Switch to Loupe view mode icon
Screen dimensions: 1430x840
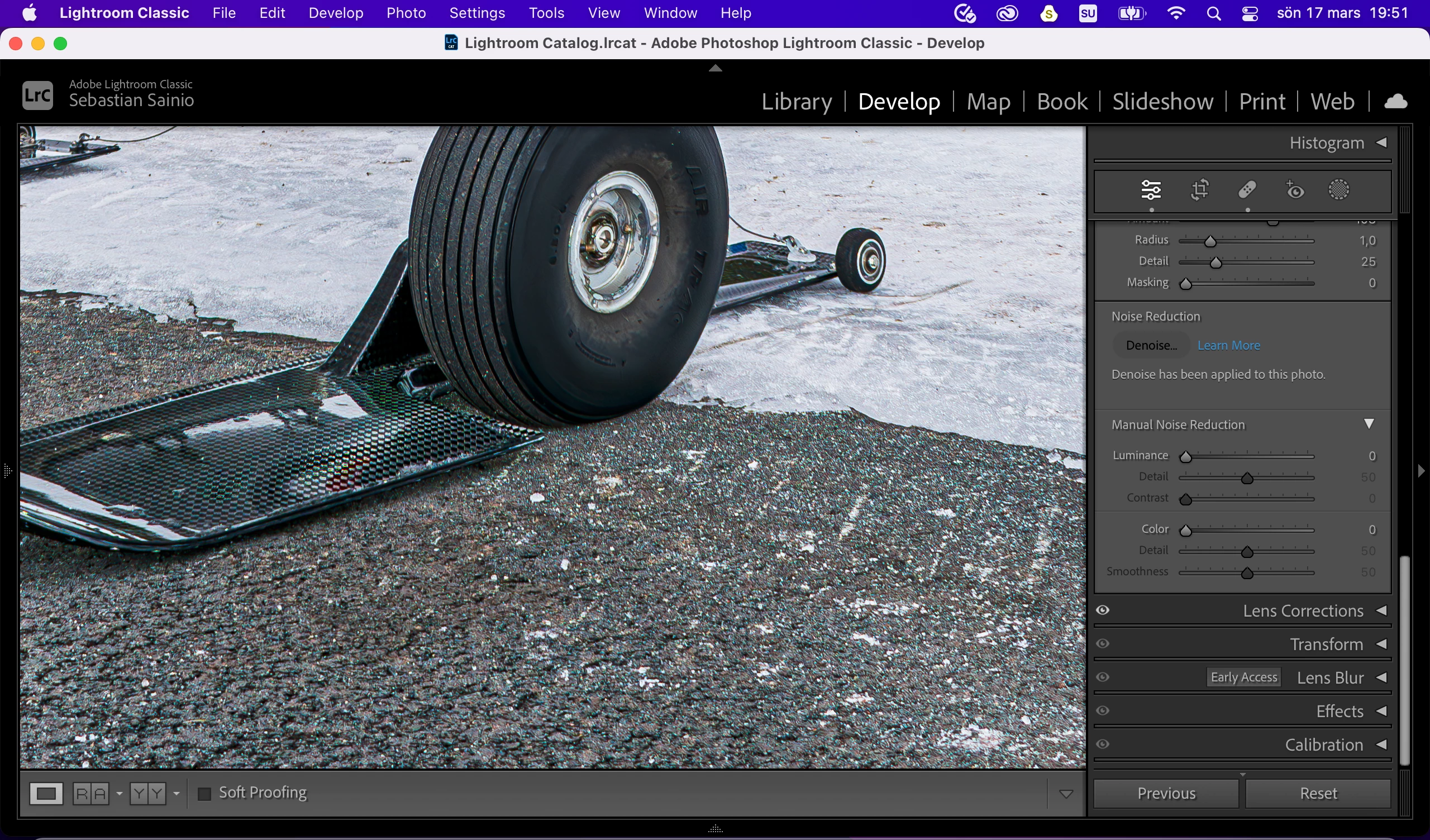click(x=46, y=793)
